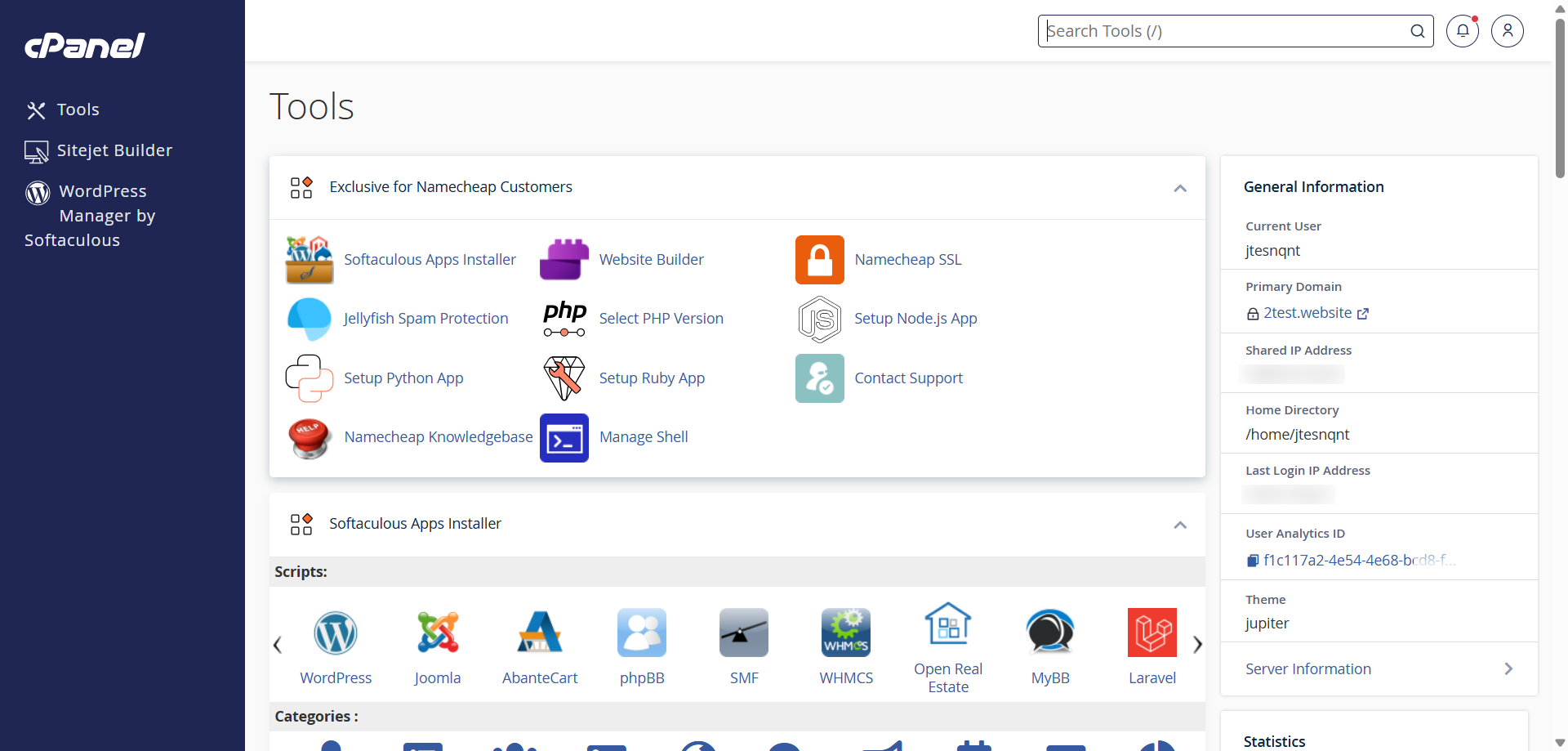Open the Manage Shell terminal icon
Image resolution: width=1568 pixels, height=751 pixels.
[564, 437]
